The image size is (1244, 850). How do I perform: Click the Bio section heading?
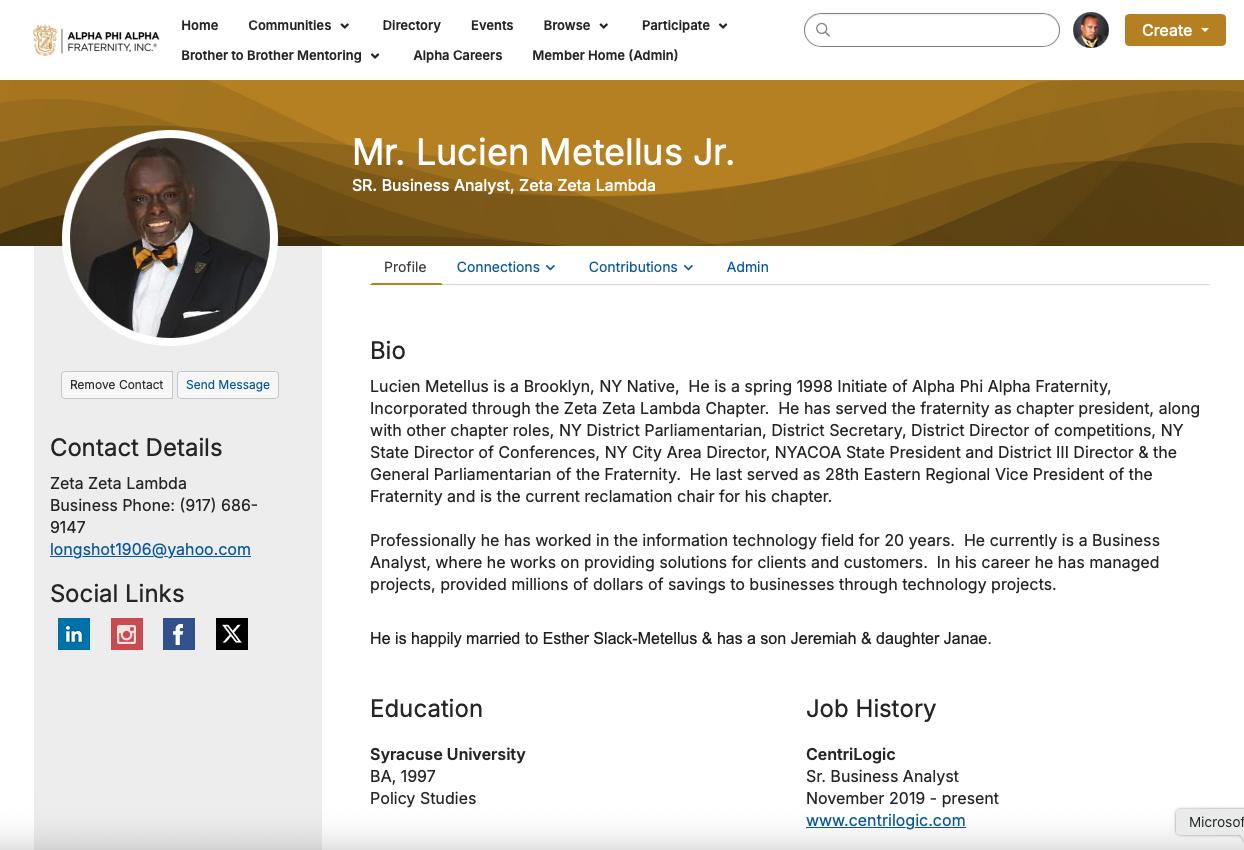click(388, 350)
